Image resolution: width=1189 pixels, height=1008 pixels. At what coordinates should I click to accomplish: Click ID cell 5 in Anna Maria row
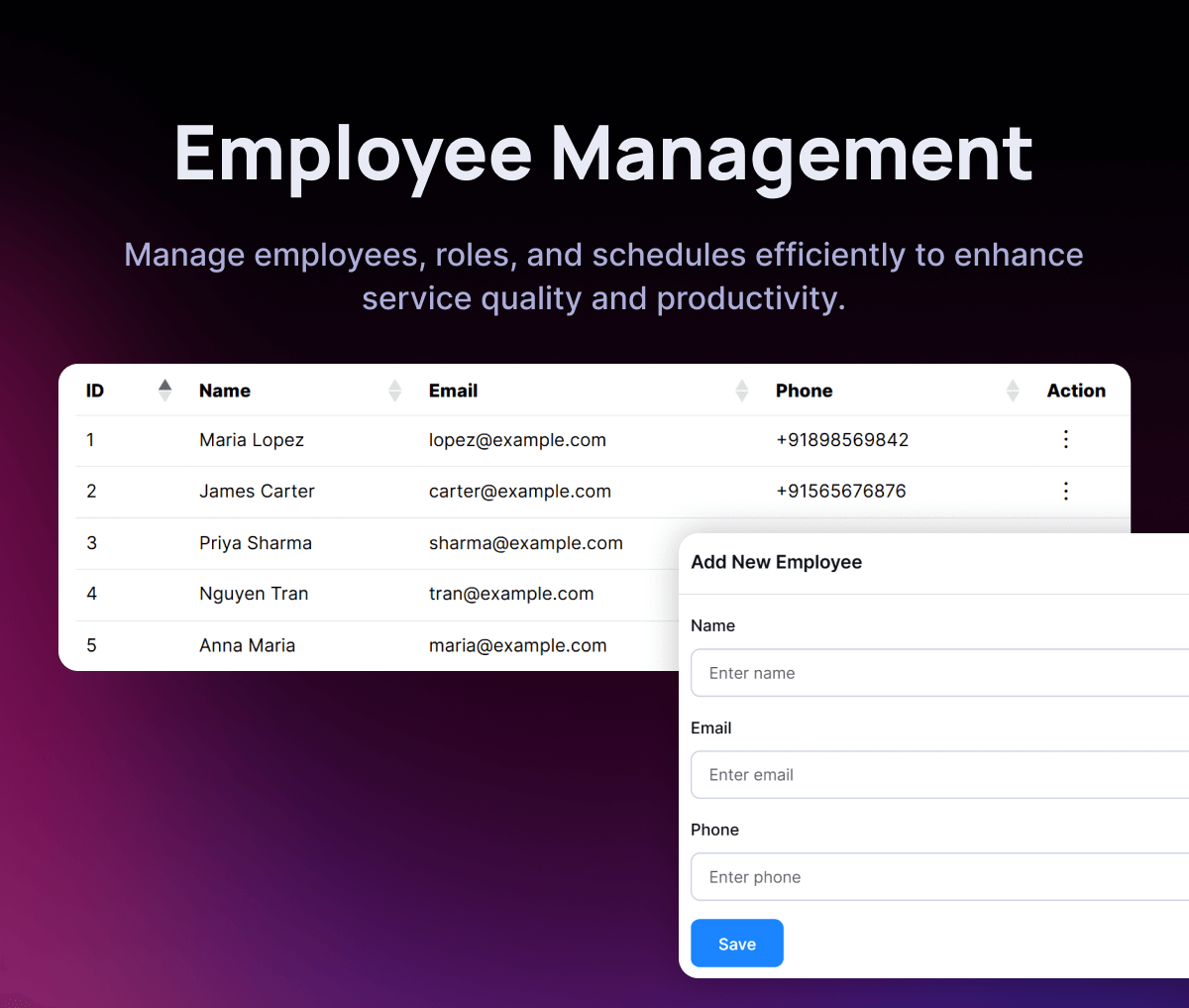pos(92,645)
